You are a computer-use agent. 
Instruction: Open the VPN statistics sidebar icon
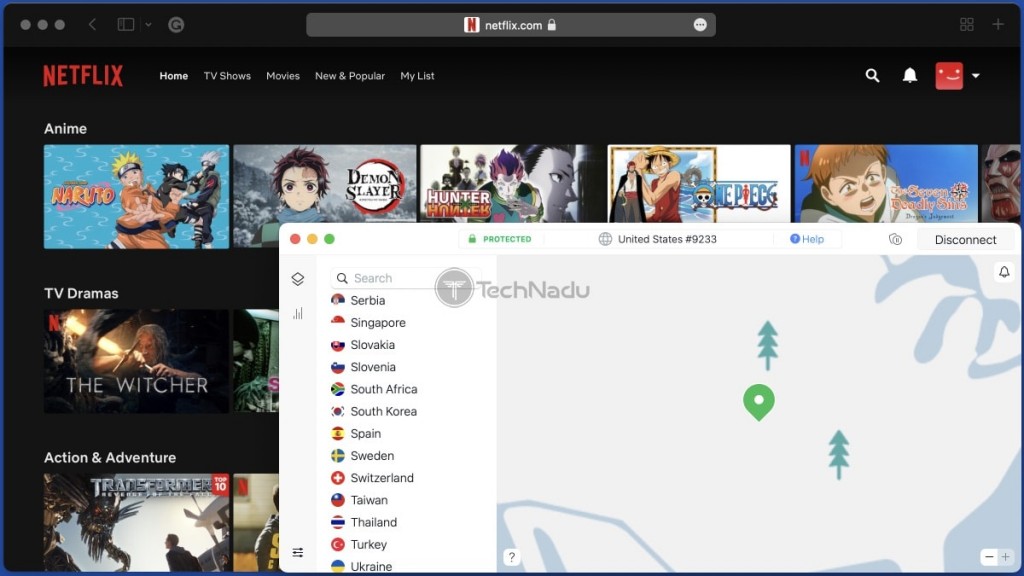[298, 313]
